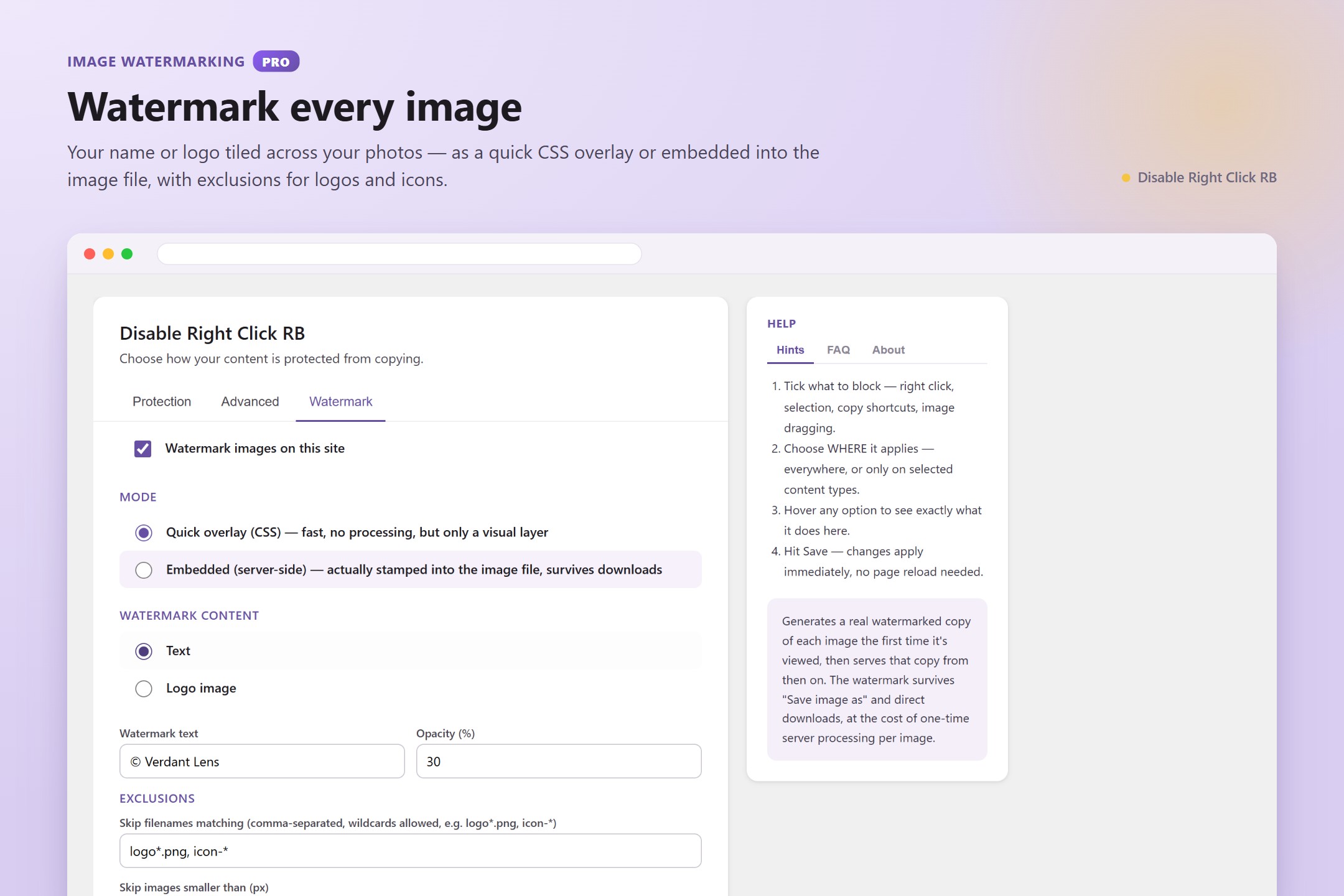This screenshot has width=1344, height=896.
Task: Open the Protection tab
Action: (162, 402)
